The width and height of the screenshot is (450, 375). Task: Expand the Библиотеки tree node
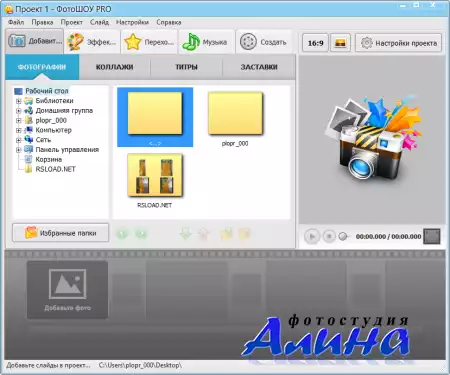pyautogui.click(x=19, y=101)
